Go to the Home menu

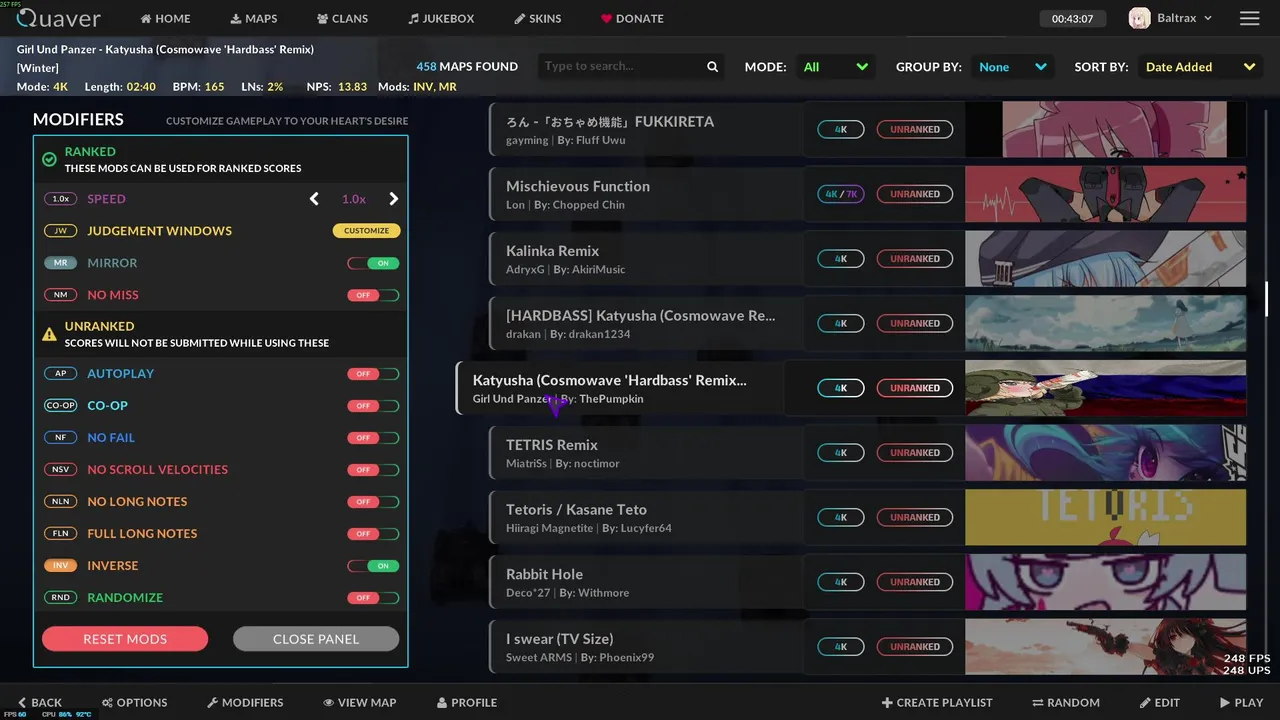(x=165, y=18)
